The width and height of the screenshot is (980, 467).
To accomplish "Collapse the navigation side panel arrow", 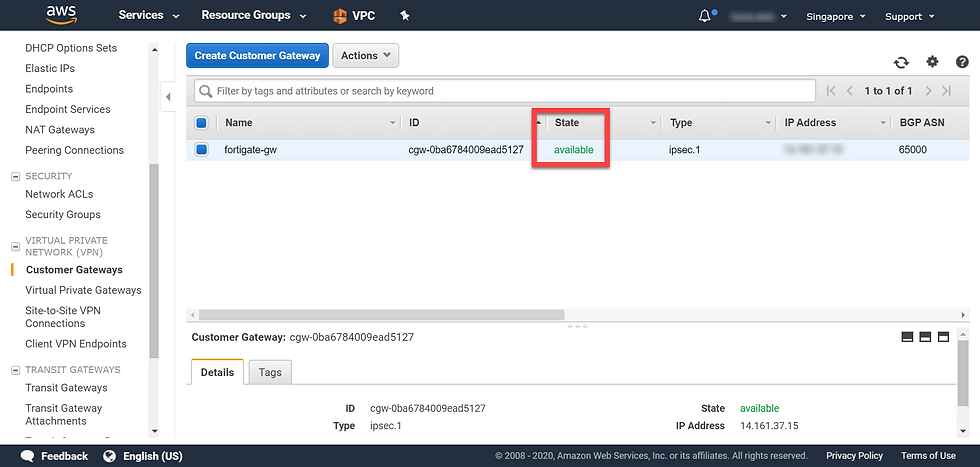I will tap(168, 97).
